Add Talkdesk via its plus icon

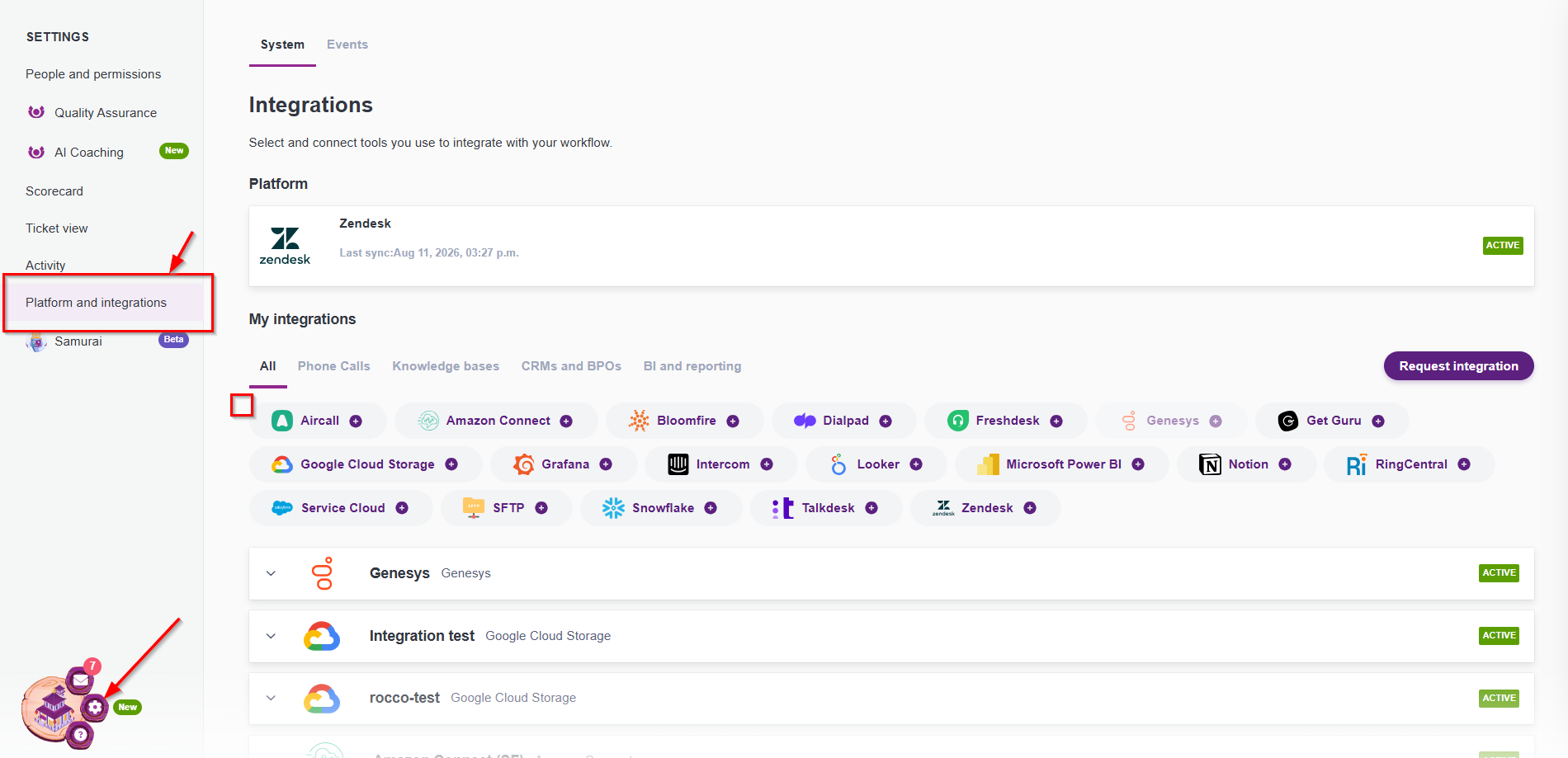pyautogui.click(x=871, y=508)
